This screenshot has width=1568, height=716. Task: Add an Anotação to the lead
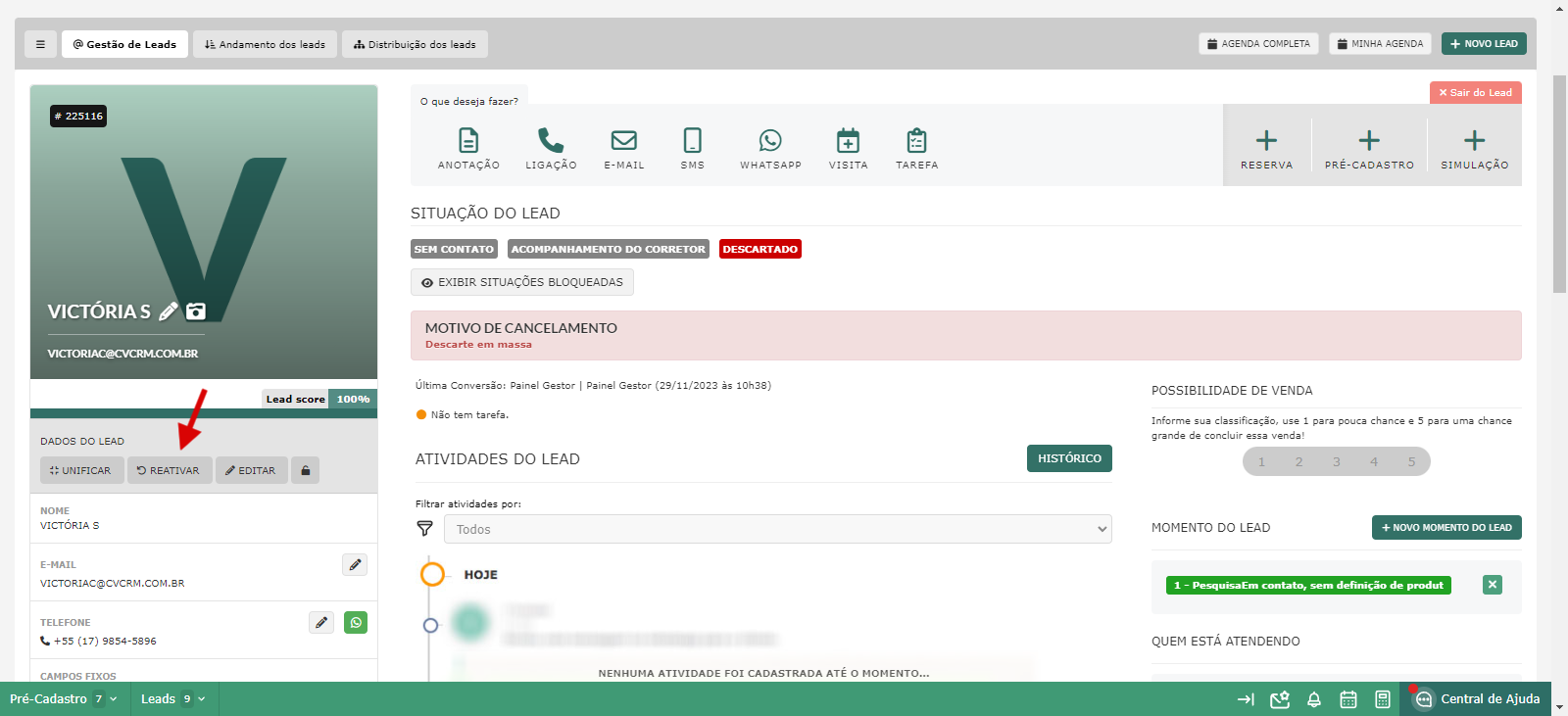tap(468, 148)
